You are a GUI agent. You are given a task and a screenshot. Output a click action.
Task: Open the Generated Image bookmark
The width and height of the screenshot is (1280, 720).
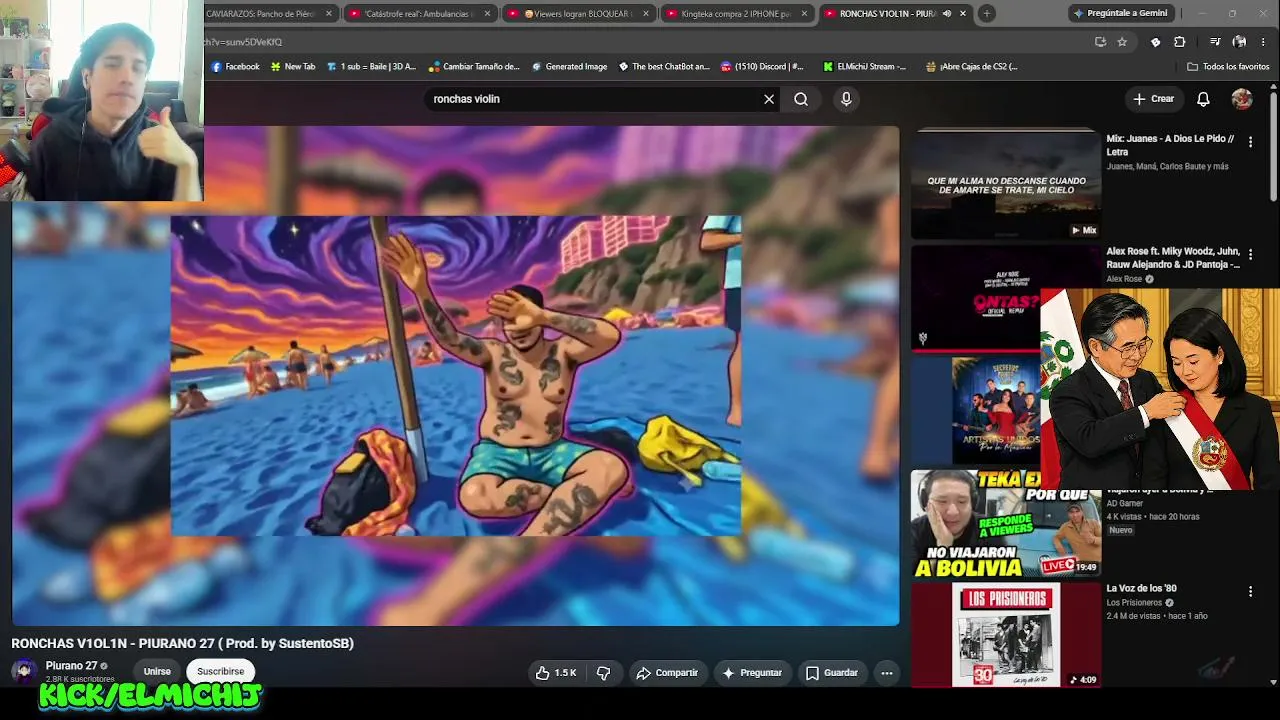click(569, 67)
